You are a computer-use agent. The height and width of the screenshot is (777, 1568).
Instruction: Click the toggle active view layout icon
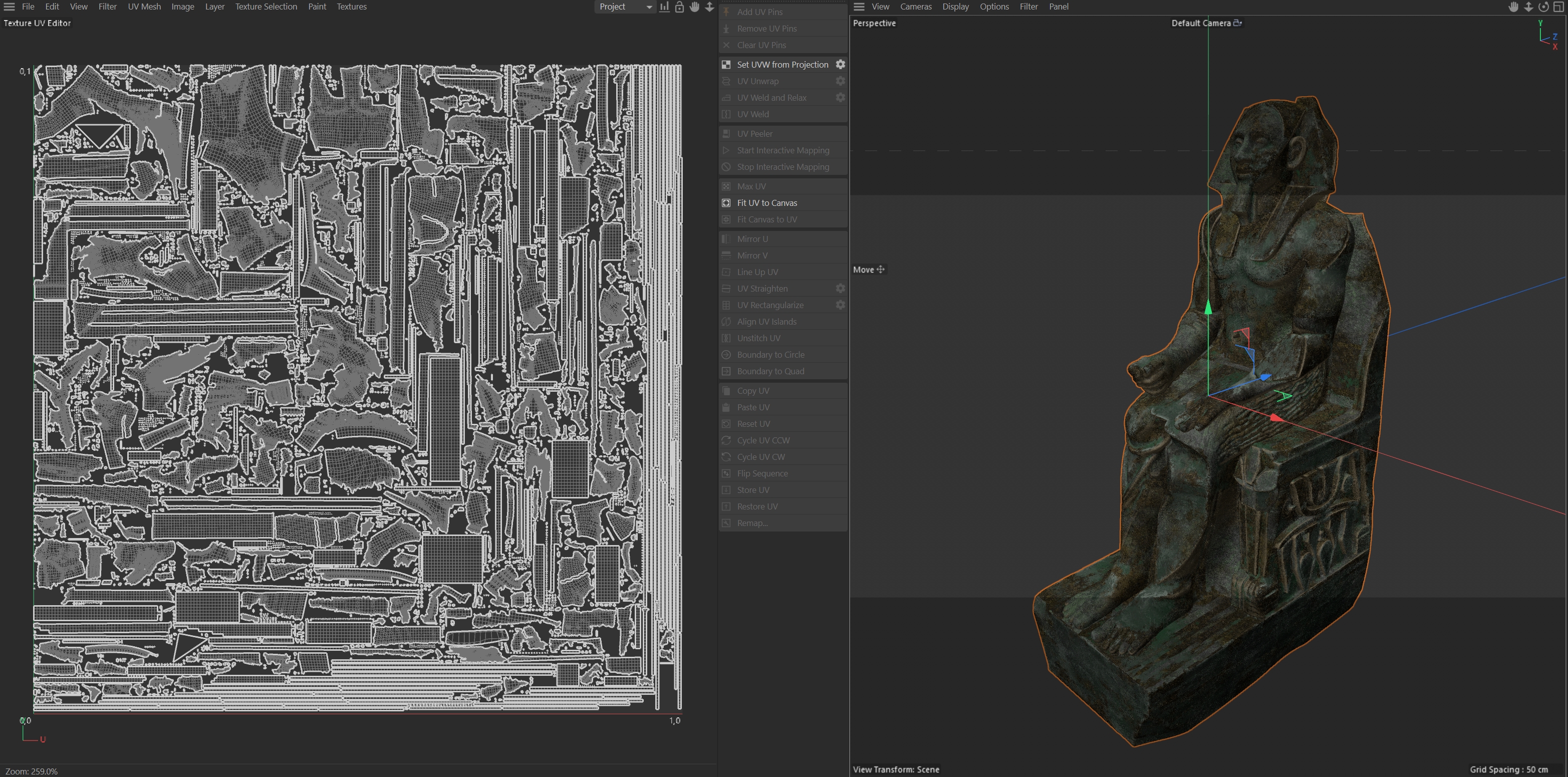coord(1559,7)
